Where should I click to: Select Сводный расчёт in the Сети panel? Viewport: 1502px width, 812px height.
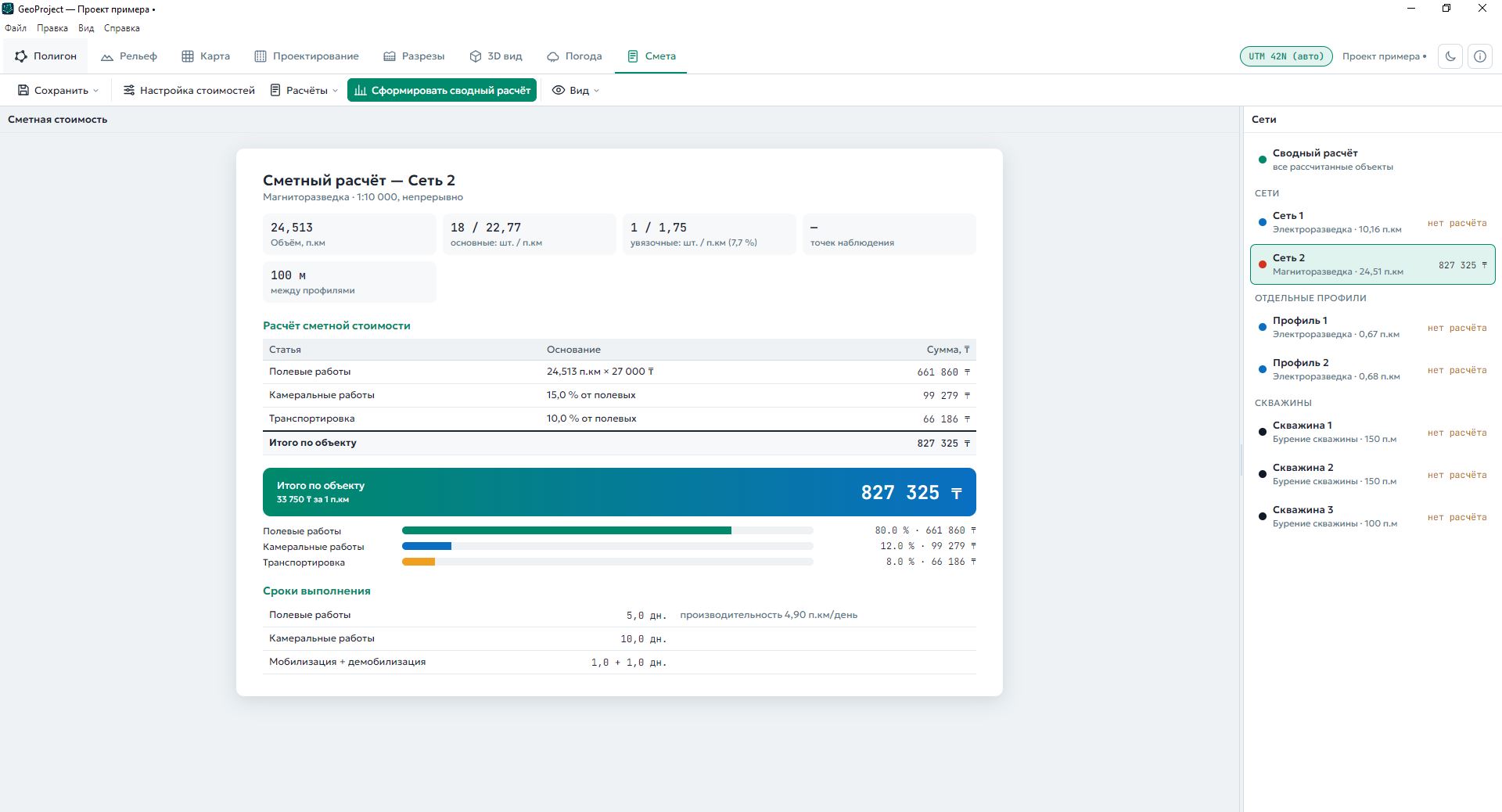(x=1373, y=160)
